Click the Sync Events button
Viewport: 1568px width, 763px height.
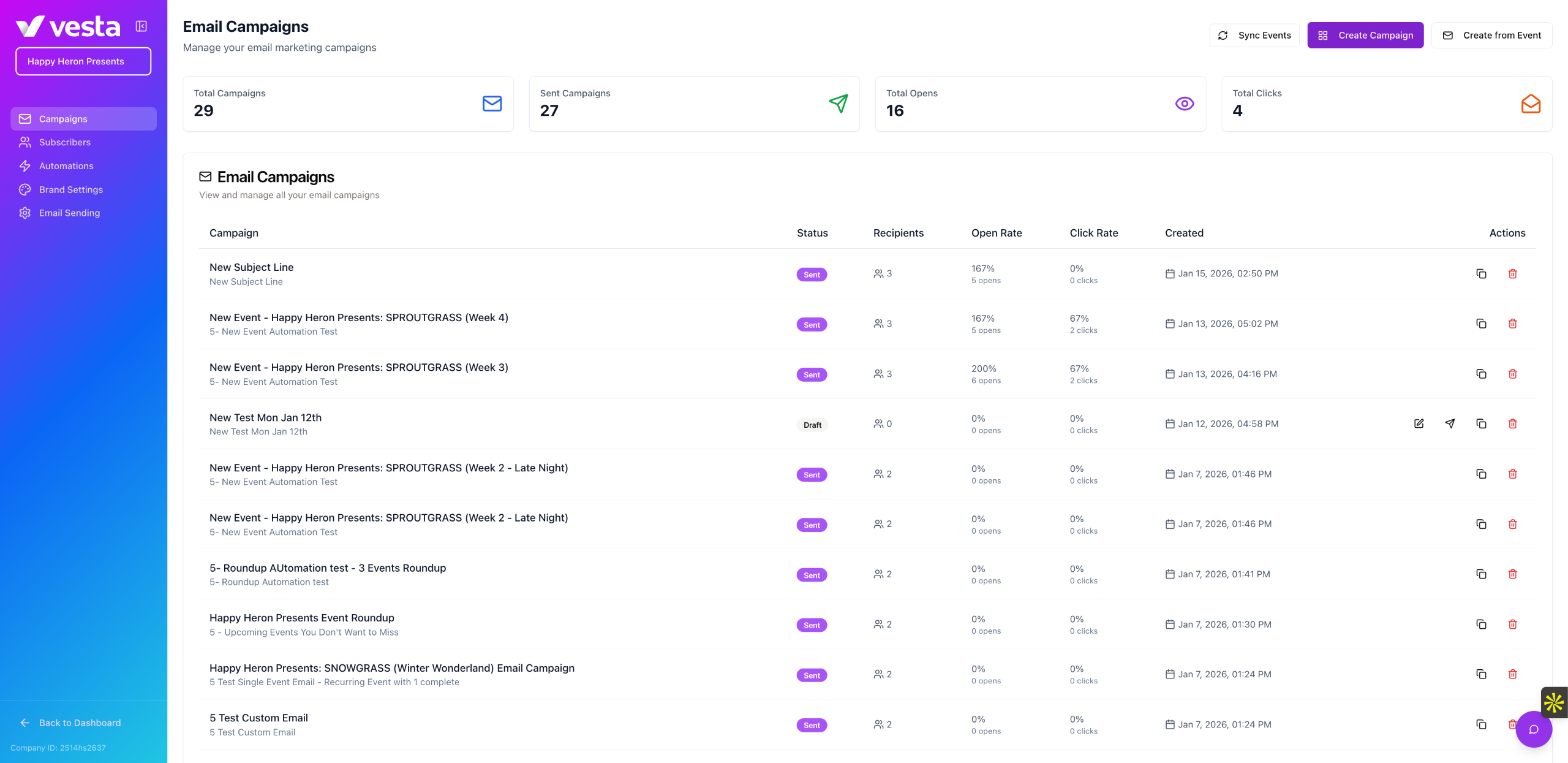(1254, 36)
